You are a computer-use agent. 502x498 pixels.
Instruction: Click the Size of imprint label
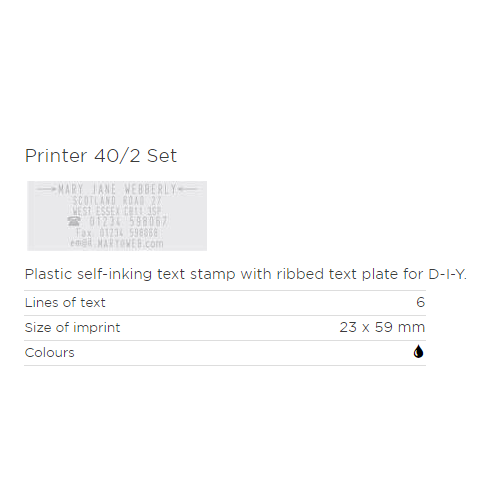pos(72,328)
